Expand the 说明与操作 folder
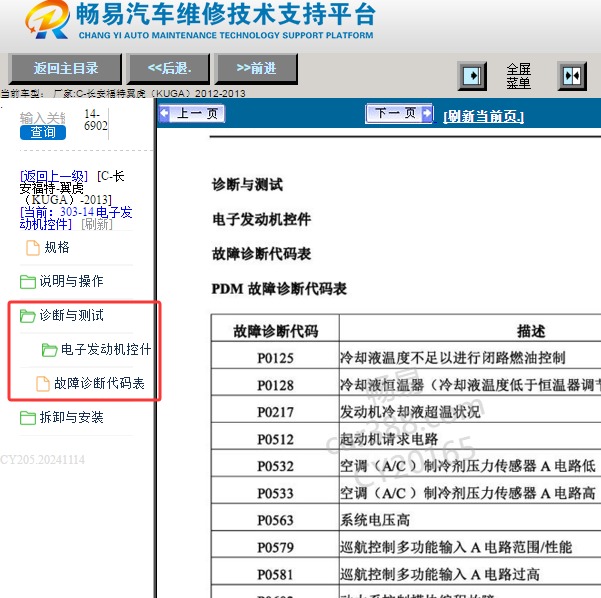This screenshot has height=598, width=601. tap(71, 281)
